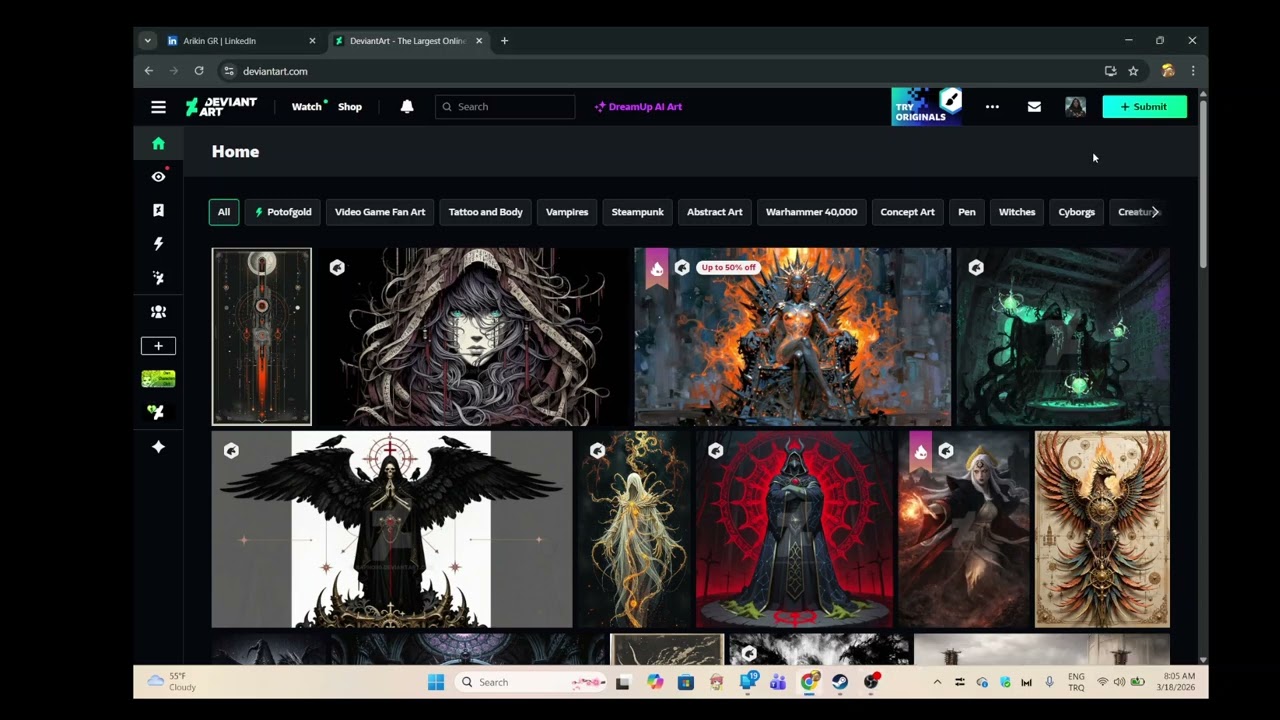Open the green group avatar in sidebar

tap(158, 379)
